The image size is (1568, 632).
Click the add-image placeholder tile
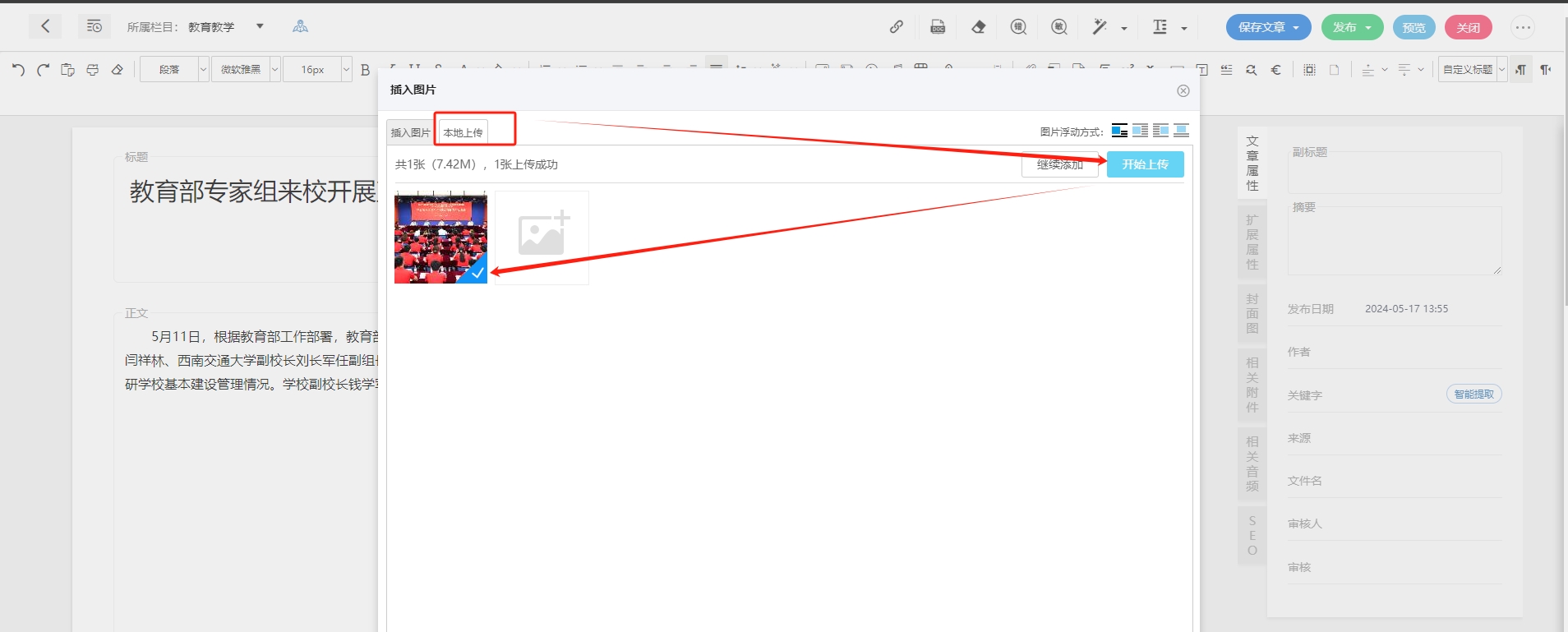pyautogui.click(x=542, y=238)
